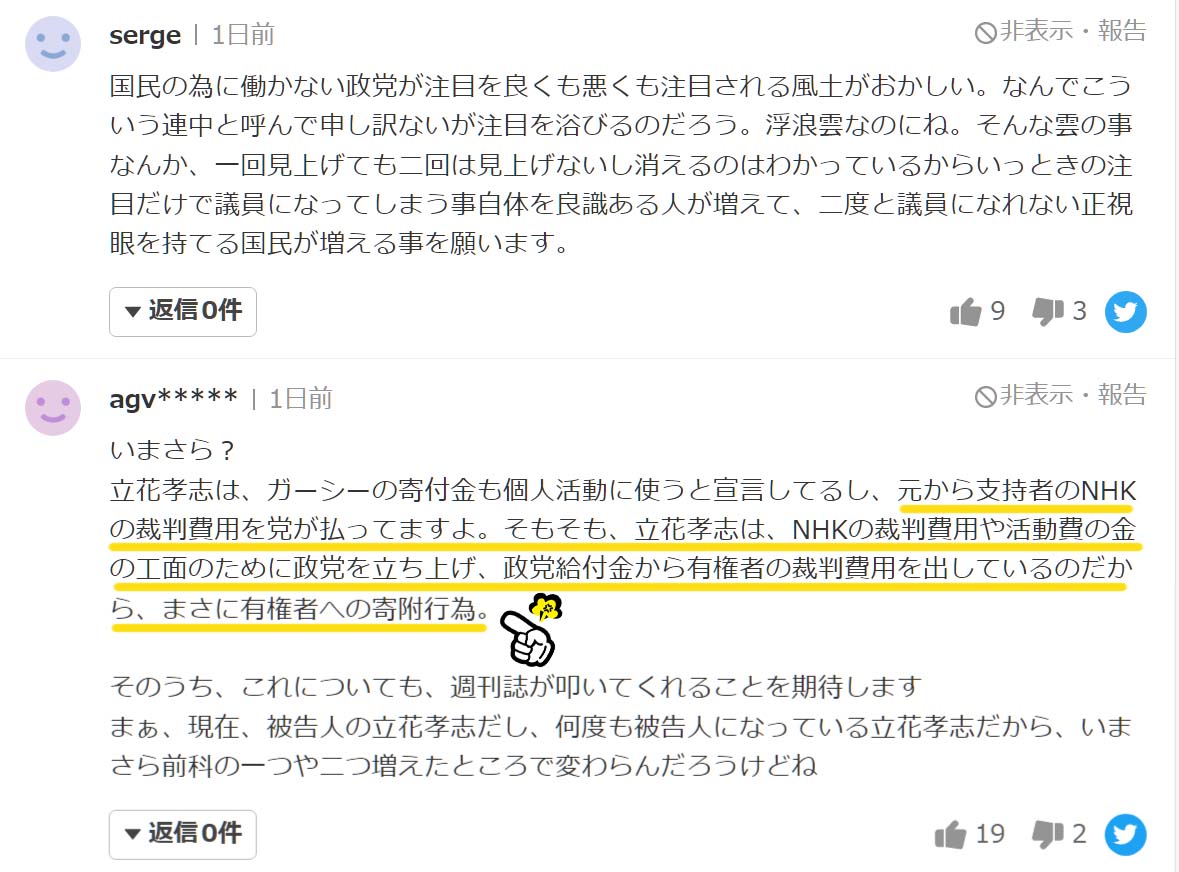The height and width of the screenshot is (872, 1179).
Task: Click the like count 9 on serge's comment
Action: point(998,310)
